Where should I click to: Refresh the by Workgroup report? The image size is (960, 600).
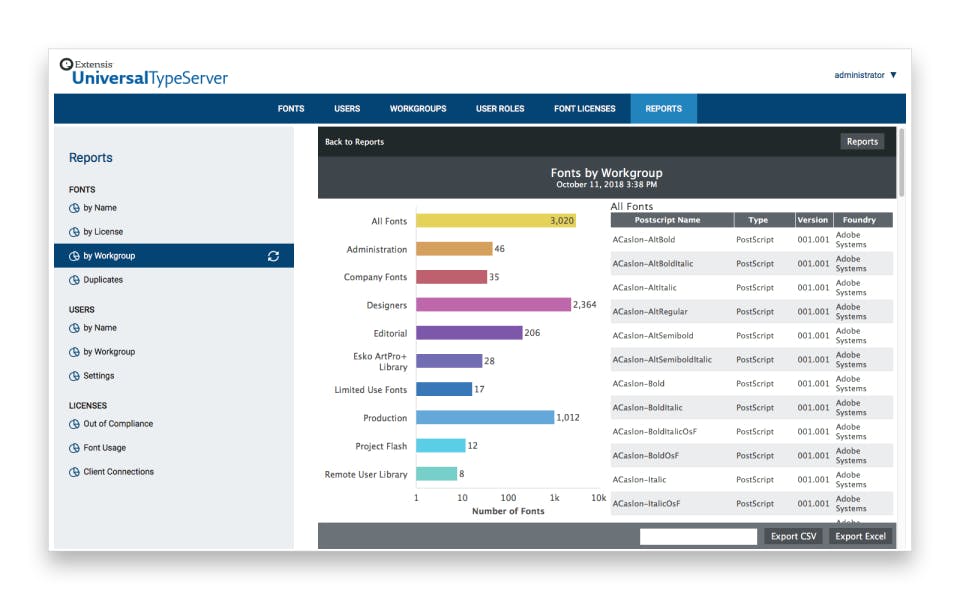[x=273, y=256]
